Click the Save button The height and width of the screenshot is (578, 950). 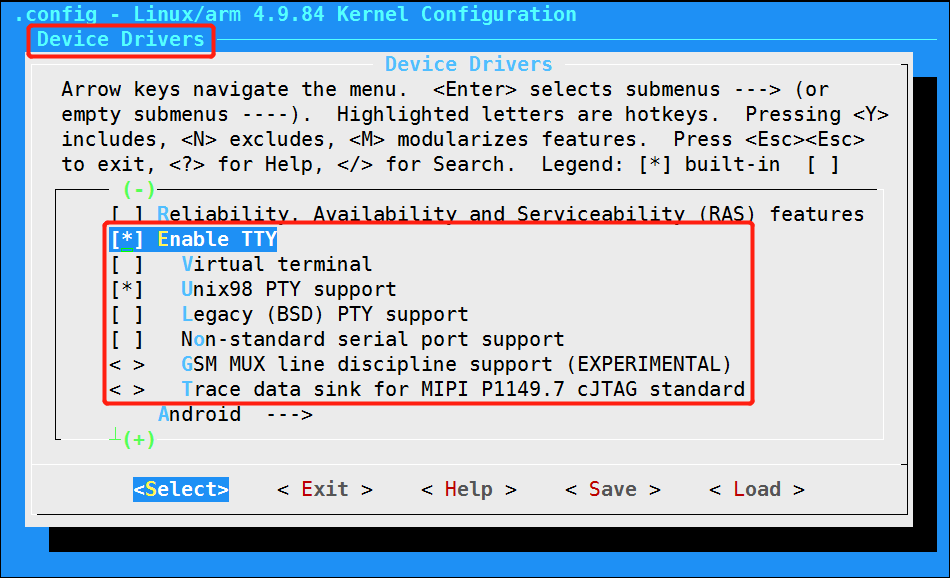coord(612,489)
